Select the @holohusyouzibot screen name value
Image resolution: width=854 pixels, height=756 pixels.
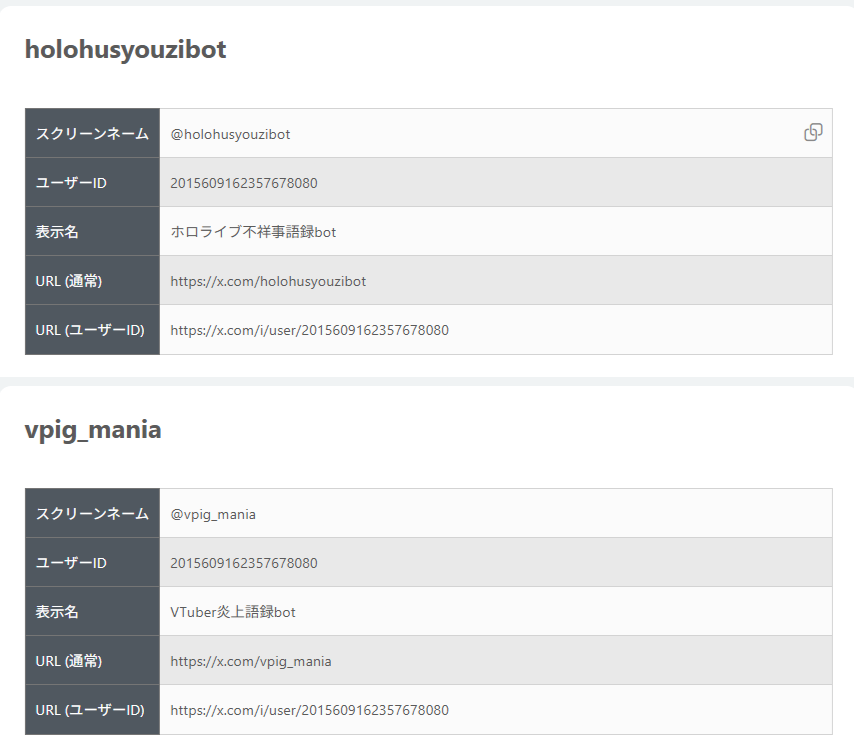click(x=230, y=134)
